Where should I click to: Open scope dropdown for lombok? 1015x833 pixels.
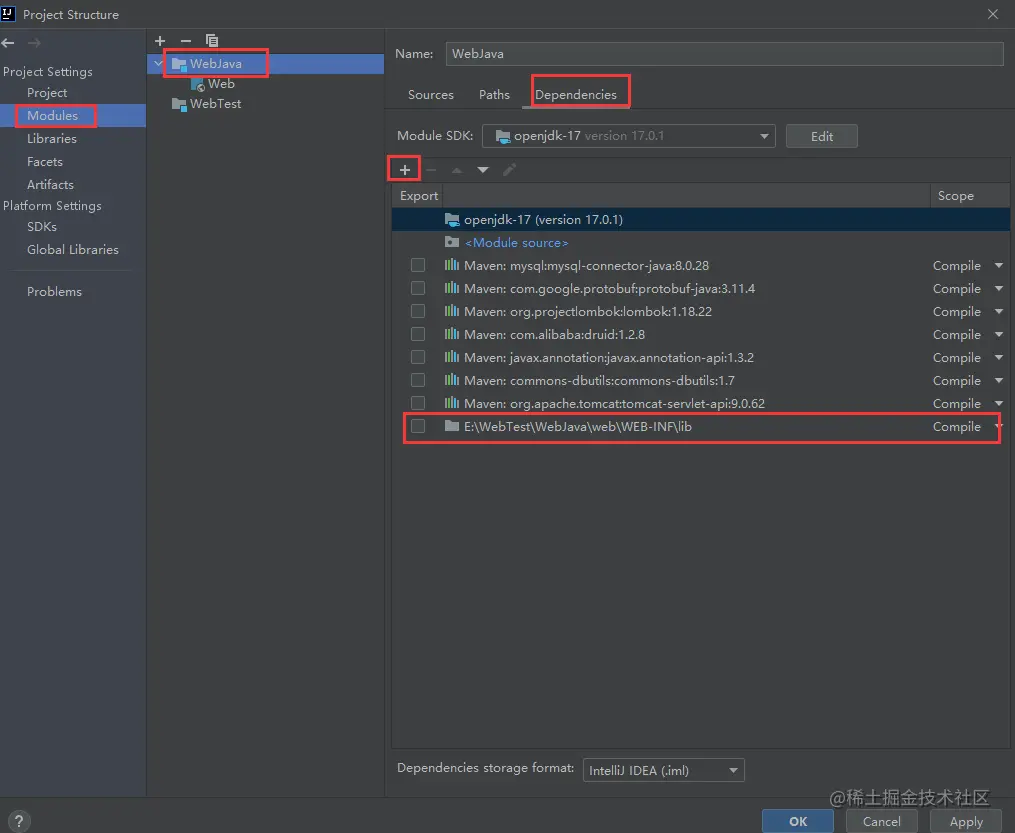[999, 311]
